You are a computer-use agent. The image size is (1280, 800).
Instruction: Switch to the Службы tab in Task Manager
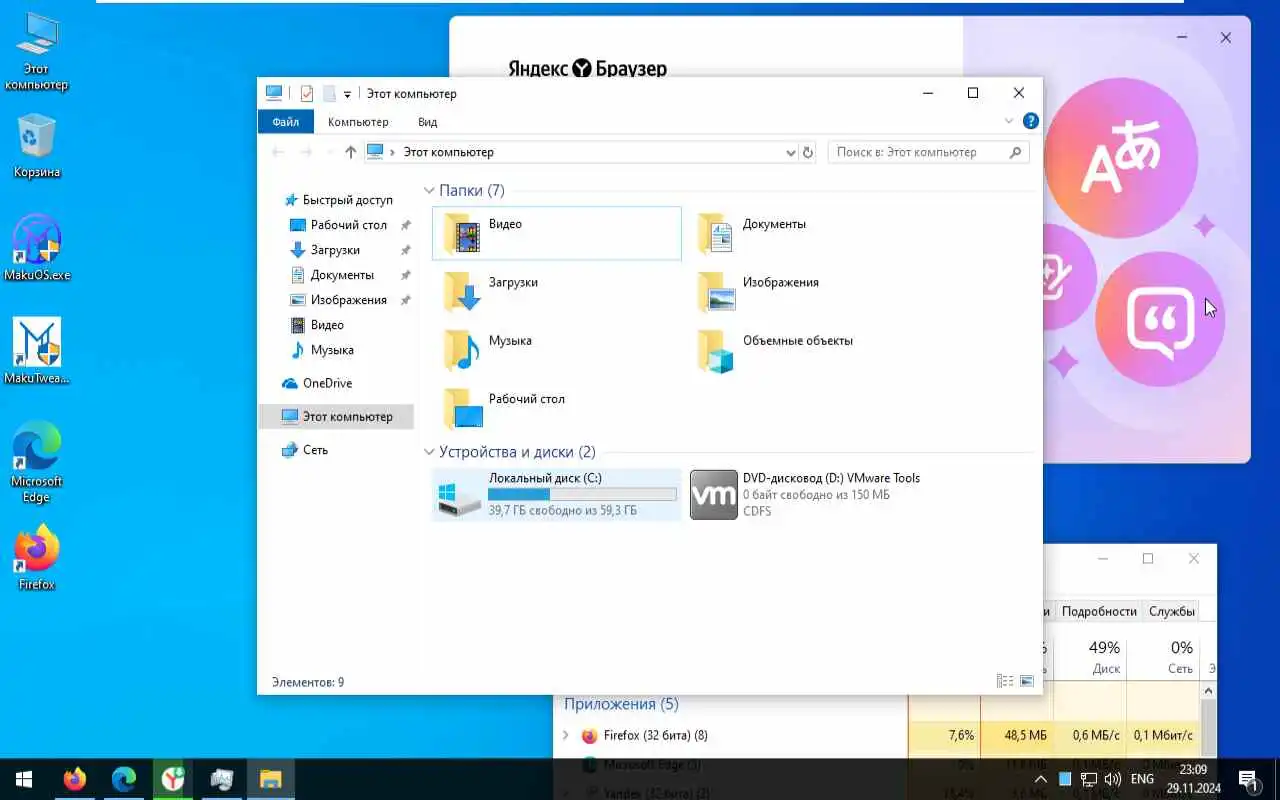tap(1171, 611)
